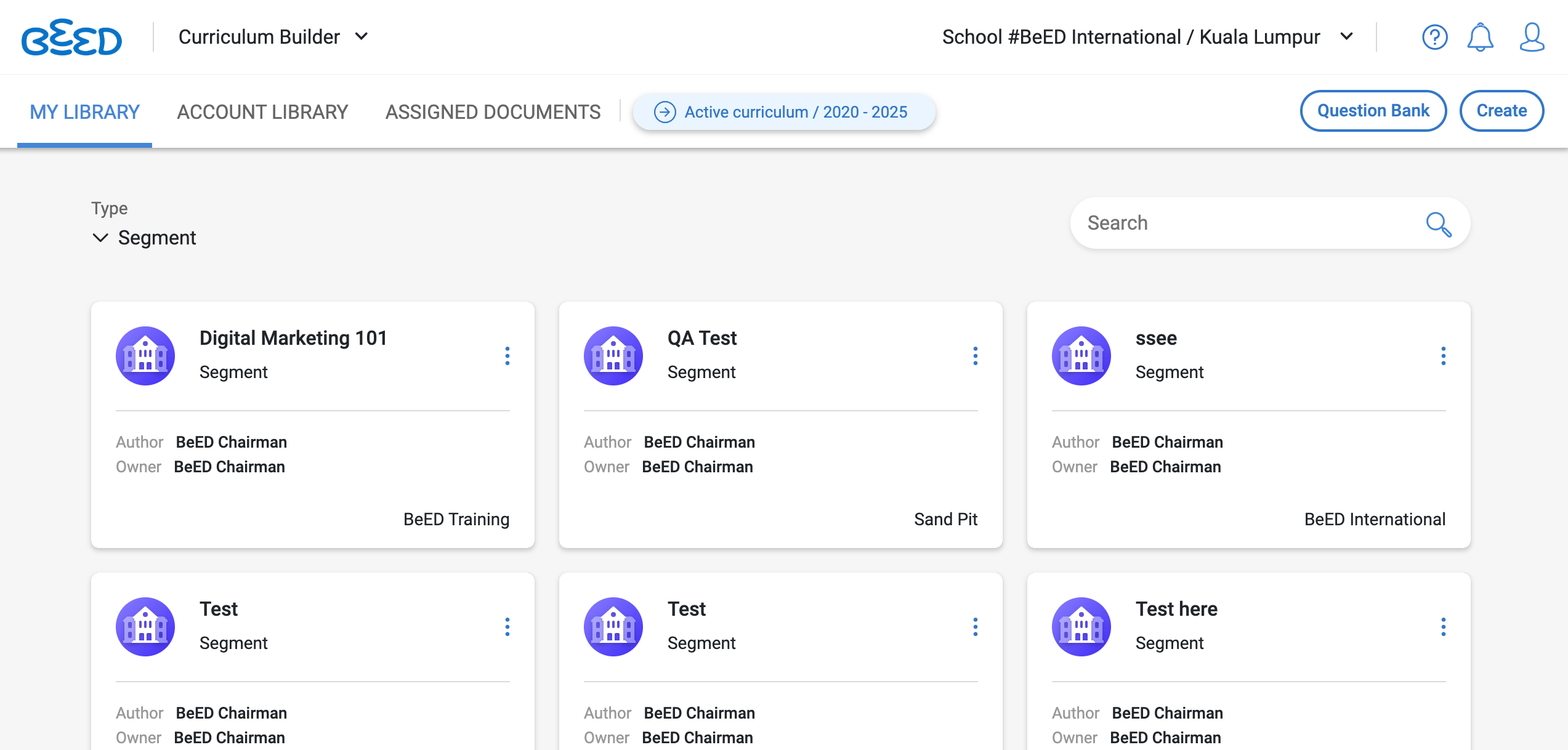Click Owner 'BeED Chairman' on Digital Marketing 101

[x=230, y=467]
